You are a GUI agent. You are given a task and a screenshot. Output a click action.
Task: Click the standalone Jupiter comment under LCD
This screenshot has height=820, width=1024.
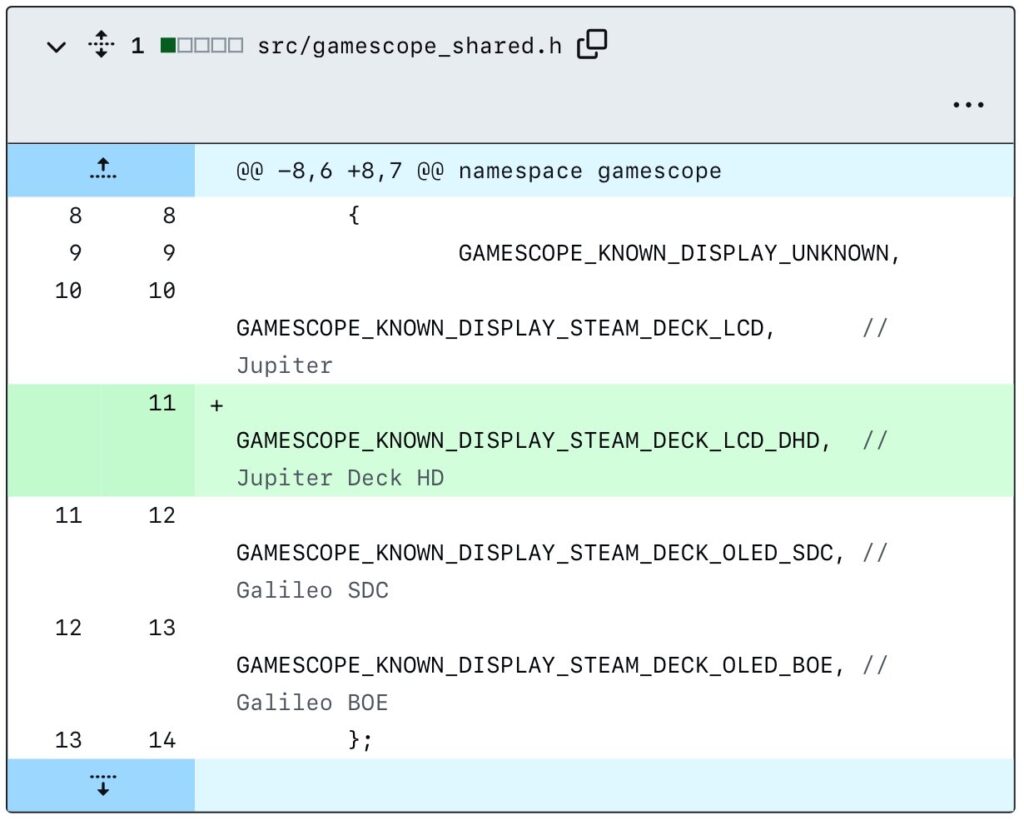click(285, 366)
